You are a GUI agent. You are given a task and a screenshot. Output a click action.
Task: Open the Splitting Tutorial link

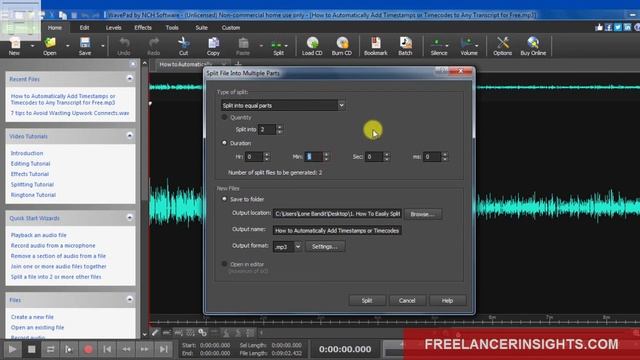coord(32,184)
